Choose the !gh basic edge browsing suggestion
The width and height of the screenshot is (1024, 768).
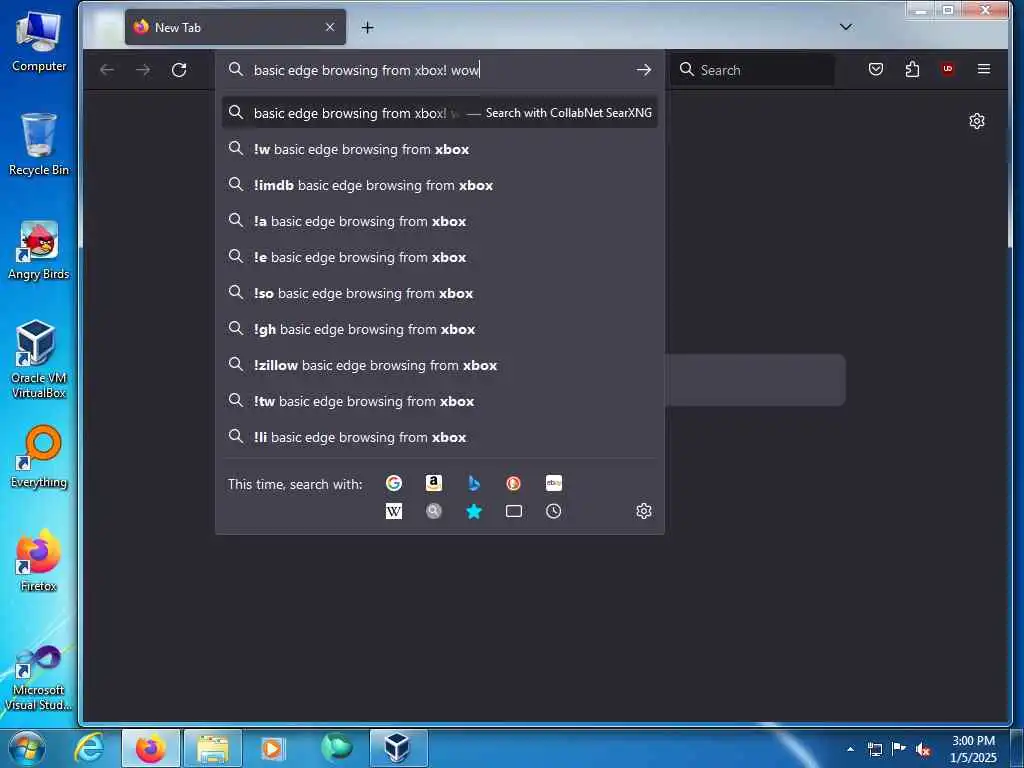click(x=440, y=329)
